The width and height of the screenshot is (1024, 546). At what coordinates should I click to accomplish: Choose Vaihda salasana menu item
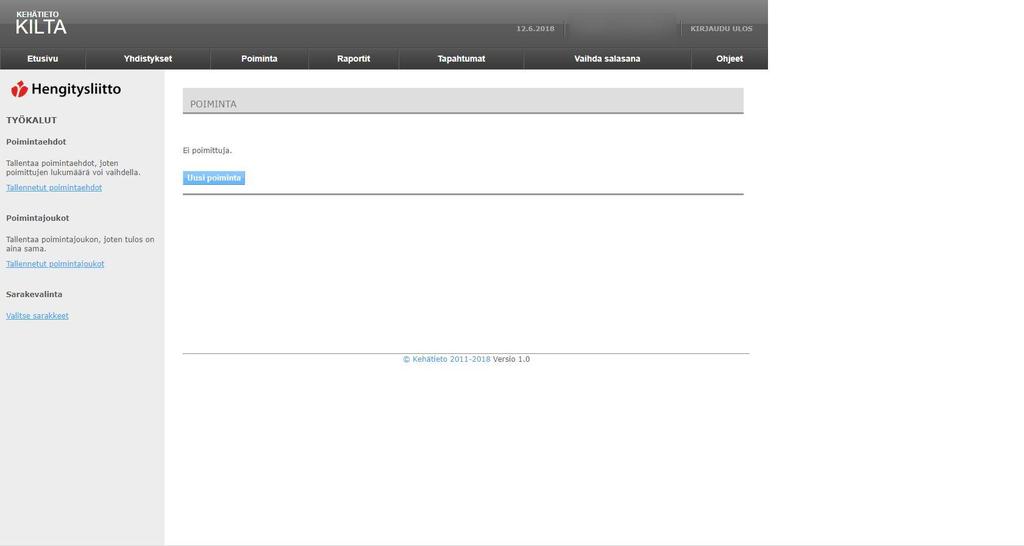[607, 59]
